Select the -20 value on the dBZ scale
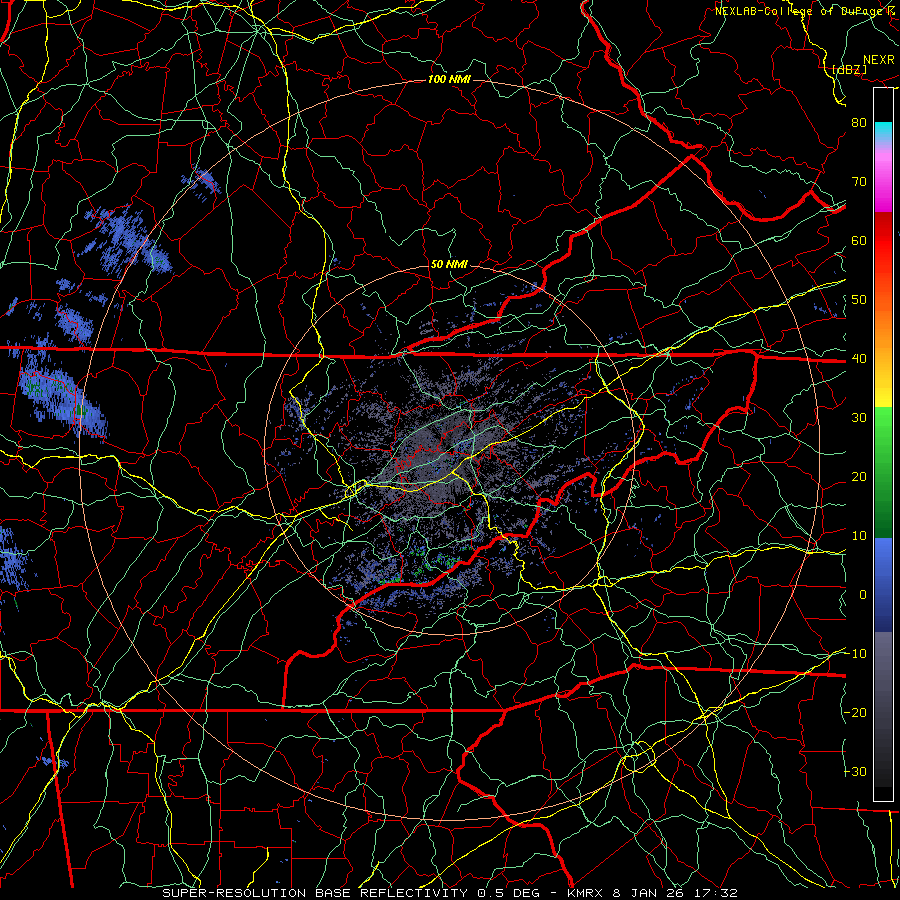 click(855, 713)
